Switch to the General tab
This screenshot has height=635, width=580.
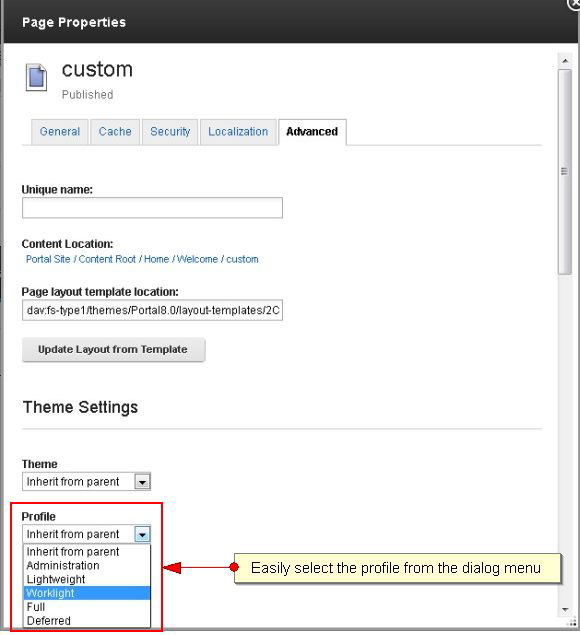(60, 132)
